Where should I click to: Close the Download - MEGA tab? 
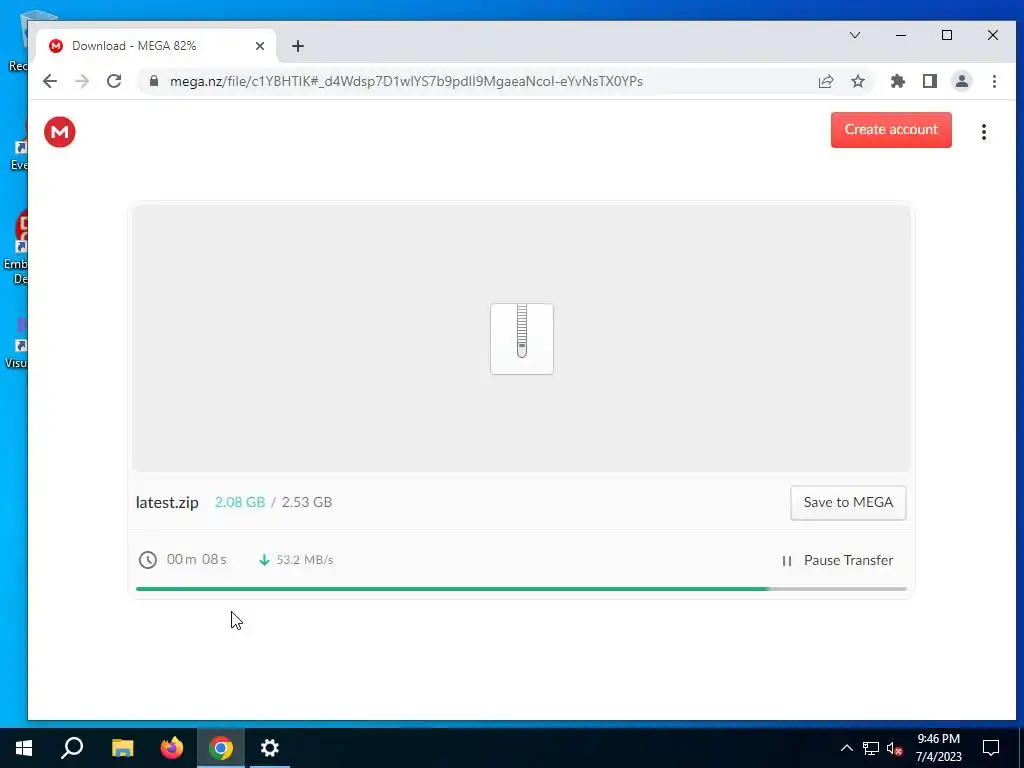tap(260, 46)
